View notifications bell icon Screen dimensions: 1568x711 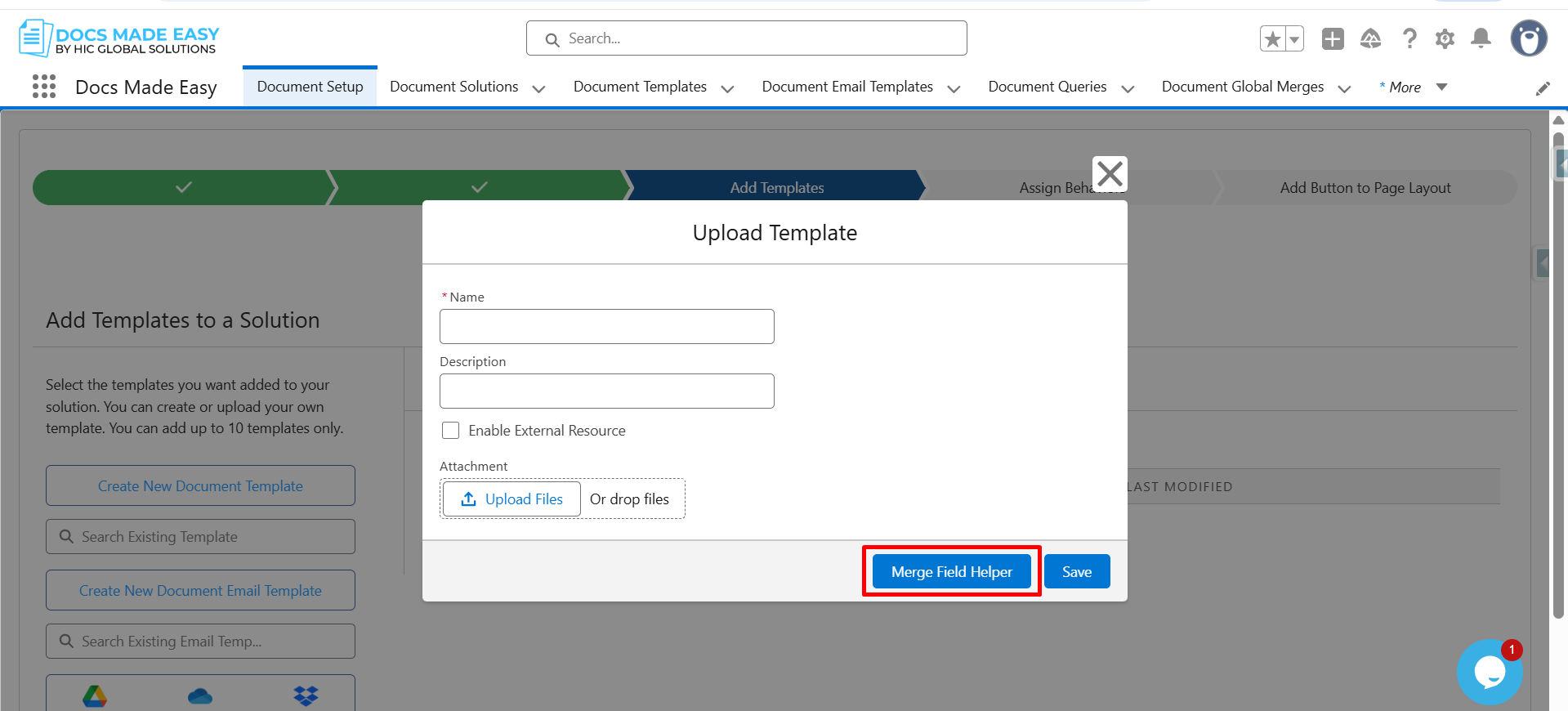tap(1481, 38)
